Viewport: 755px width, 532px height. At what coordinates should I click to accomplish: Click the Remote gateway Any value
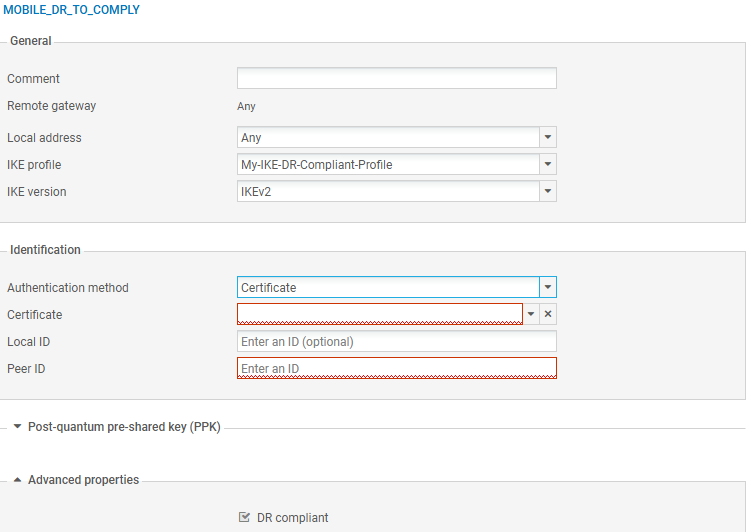(247, 106)
